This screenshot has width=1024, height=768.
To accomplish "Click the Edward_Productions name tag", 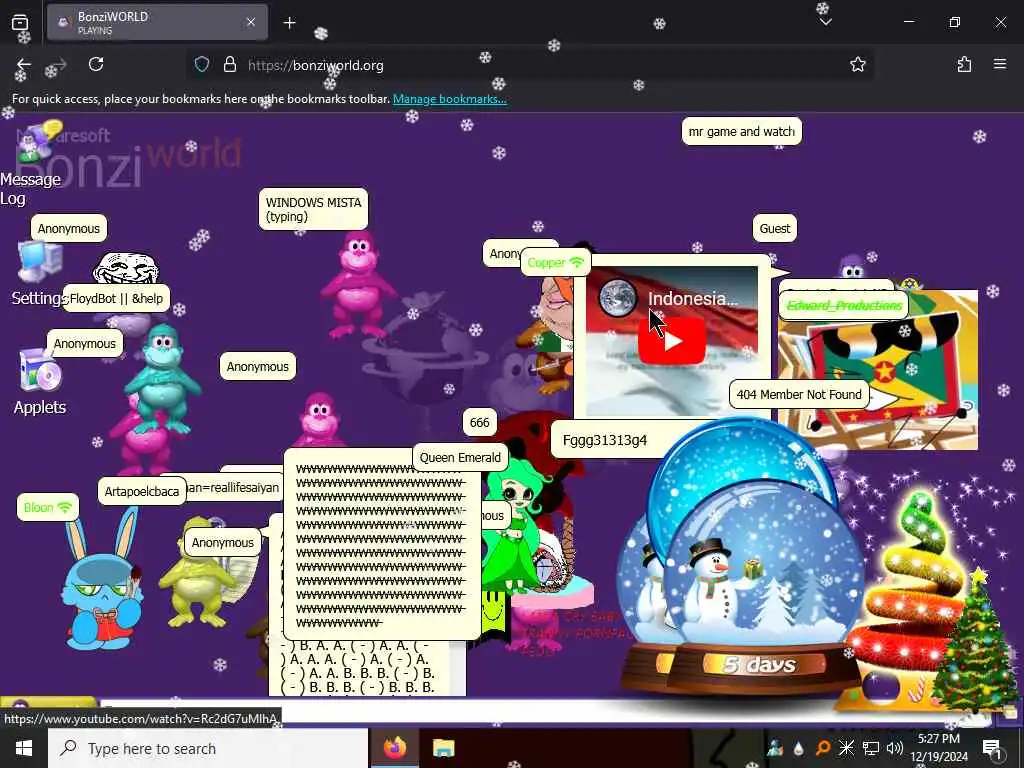I will pos(844,306).
